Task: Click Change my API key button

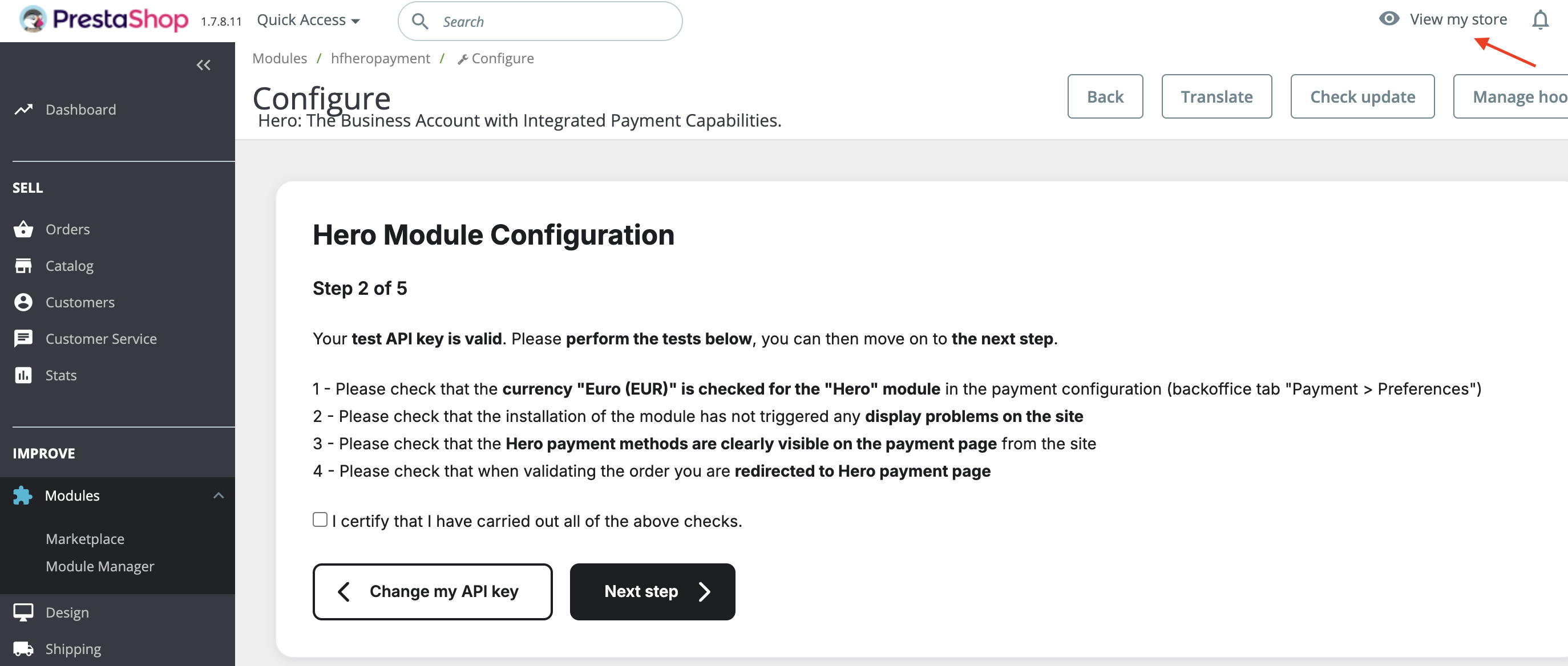Action: (432, 591)
